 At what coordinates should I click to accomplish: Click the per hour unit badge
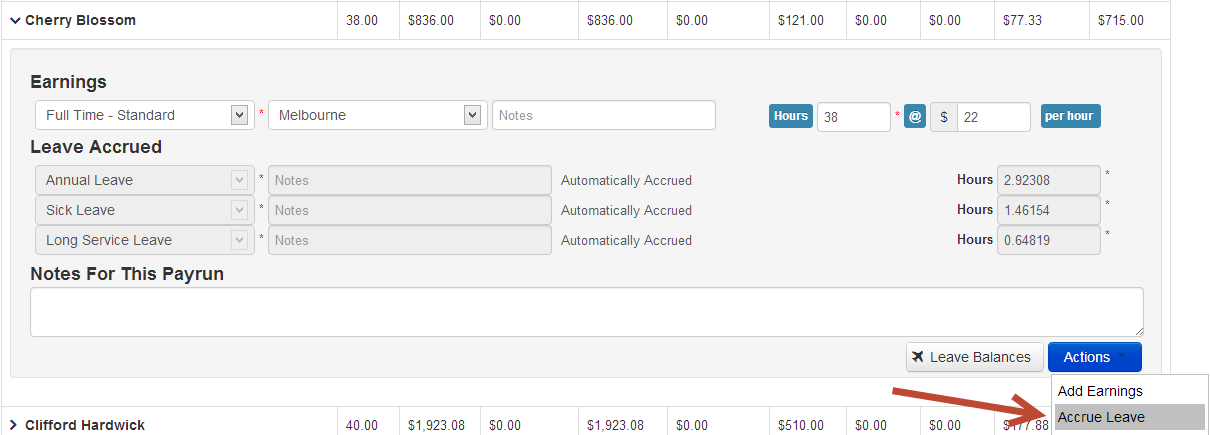pyautogui.click(x=1069, y=116)
